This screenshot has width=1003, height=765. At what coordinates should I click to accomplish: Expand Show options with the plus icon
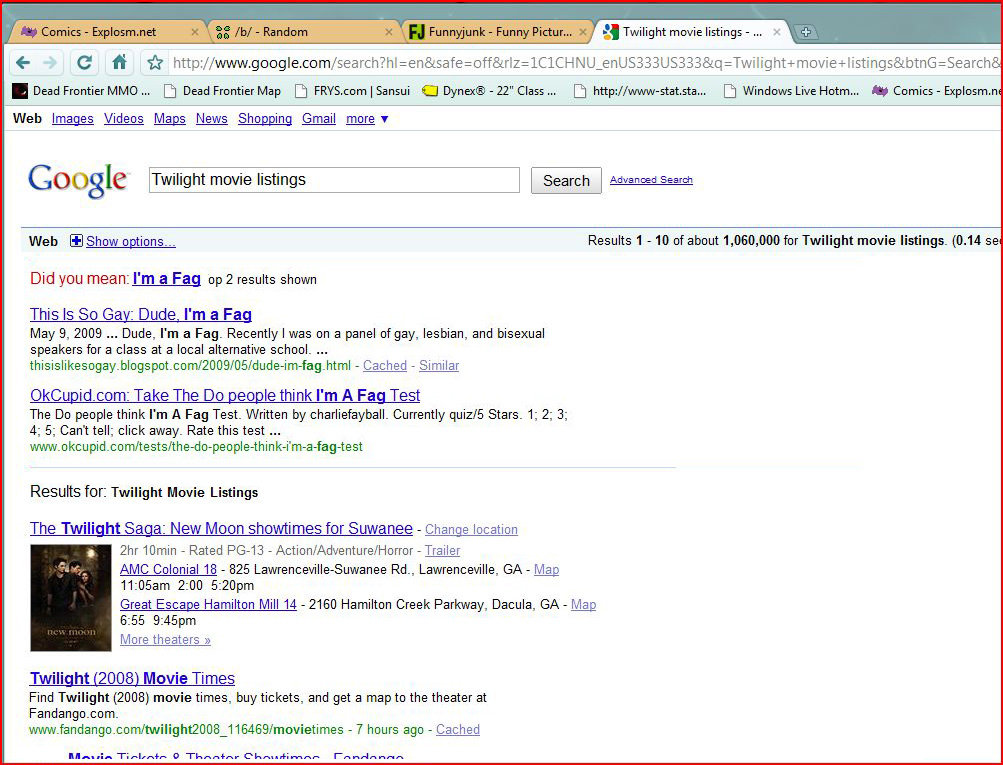point(76,241)
